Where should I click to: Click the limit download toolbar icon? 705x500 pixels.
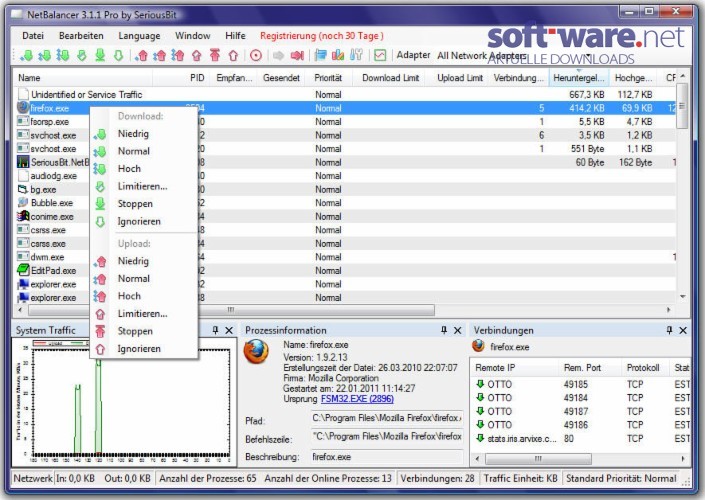pyautogui.click(x=81, y=56)
